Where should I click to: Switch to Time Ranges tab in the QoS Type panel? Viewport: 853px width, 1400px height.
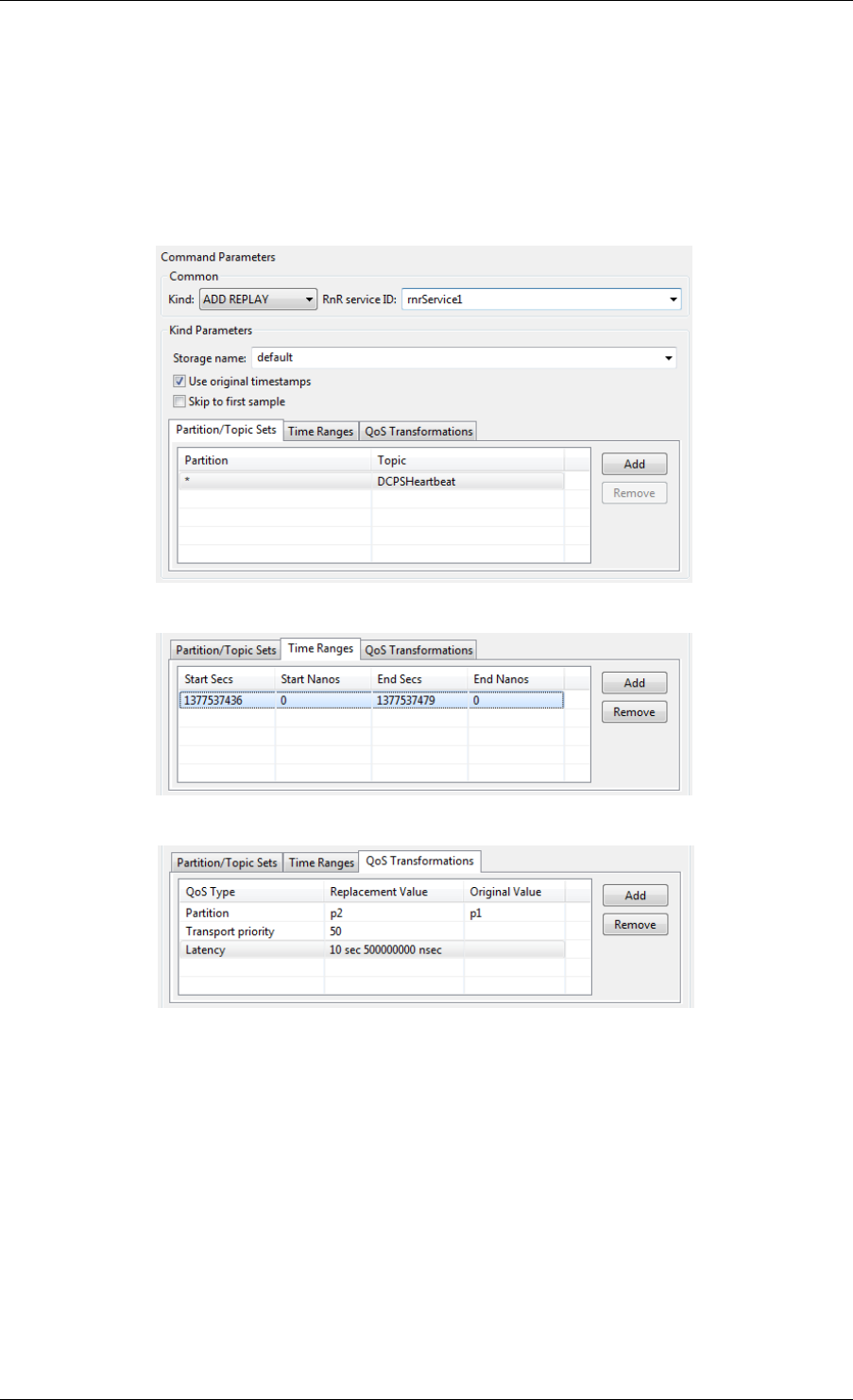tap(321, 863)
